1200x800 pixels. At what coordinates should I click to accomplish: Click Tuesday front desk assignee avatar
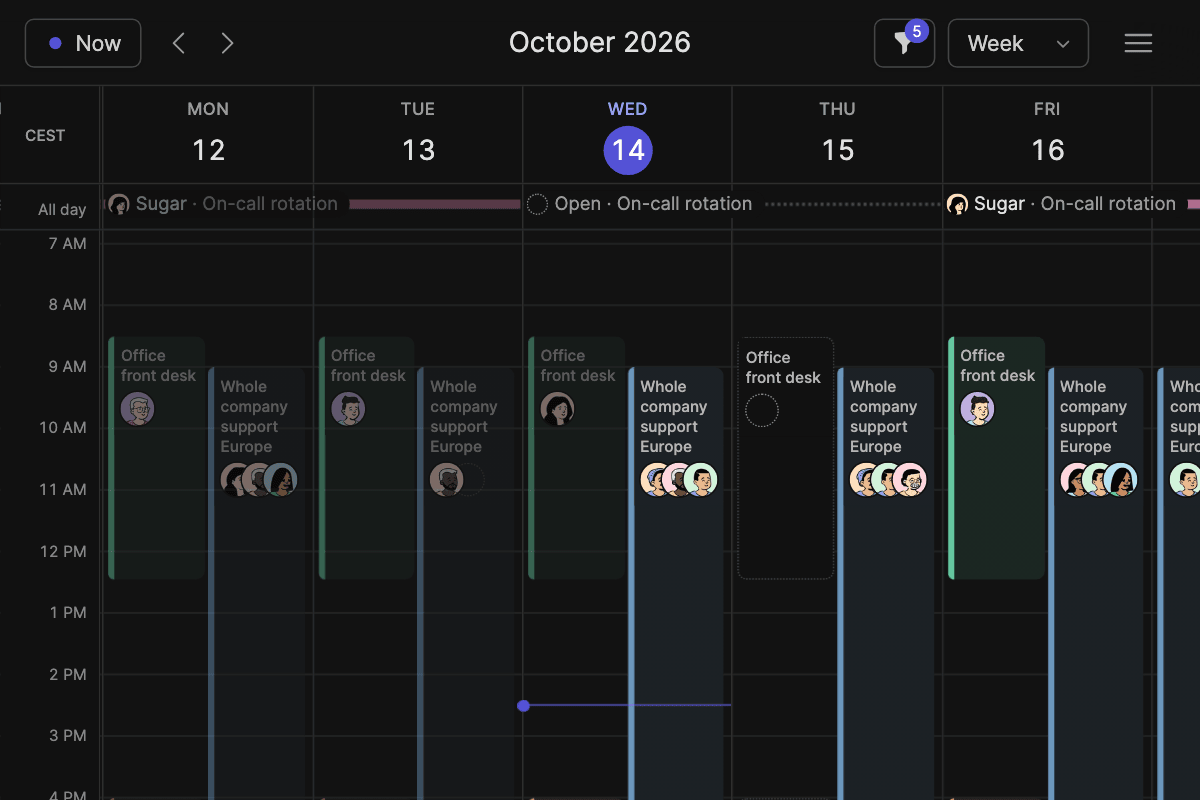[x=348, y=409]
